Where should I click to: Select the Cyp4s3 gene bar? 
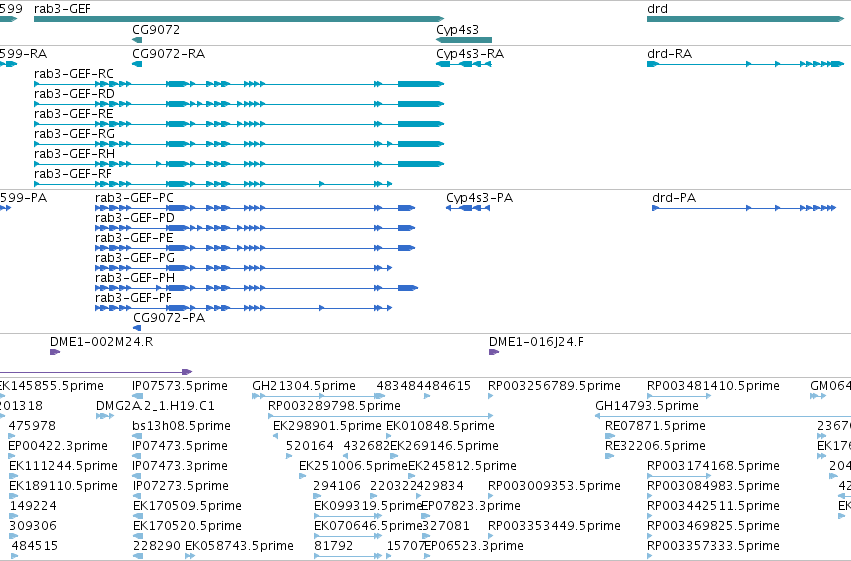(464, 40)
